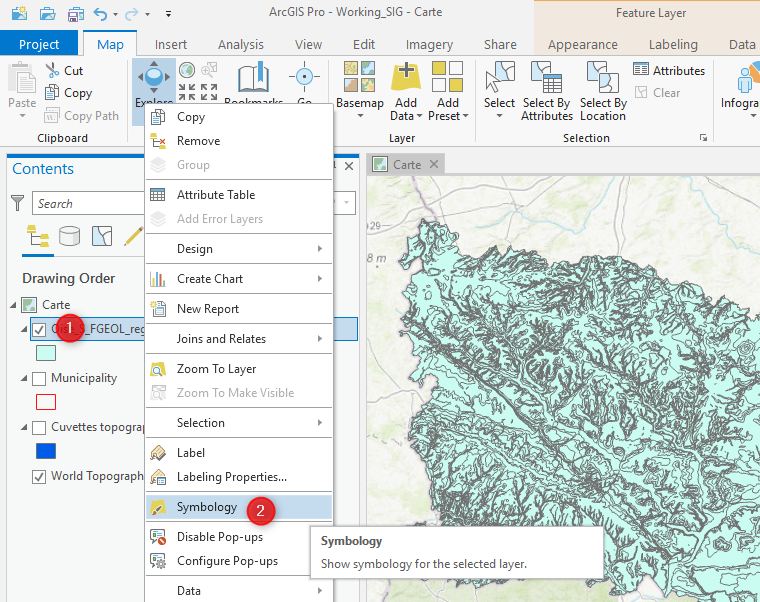Expand the Add Preset dropdown arrow
The image size is (760, 602).
pos(466,116)
